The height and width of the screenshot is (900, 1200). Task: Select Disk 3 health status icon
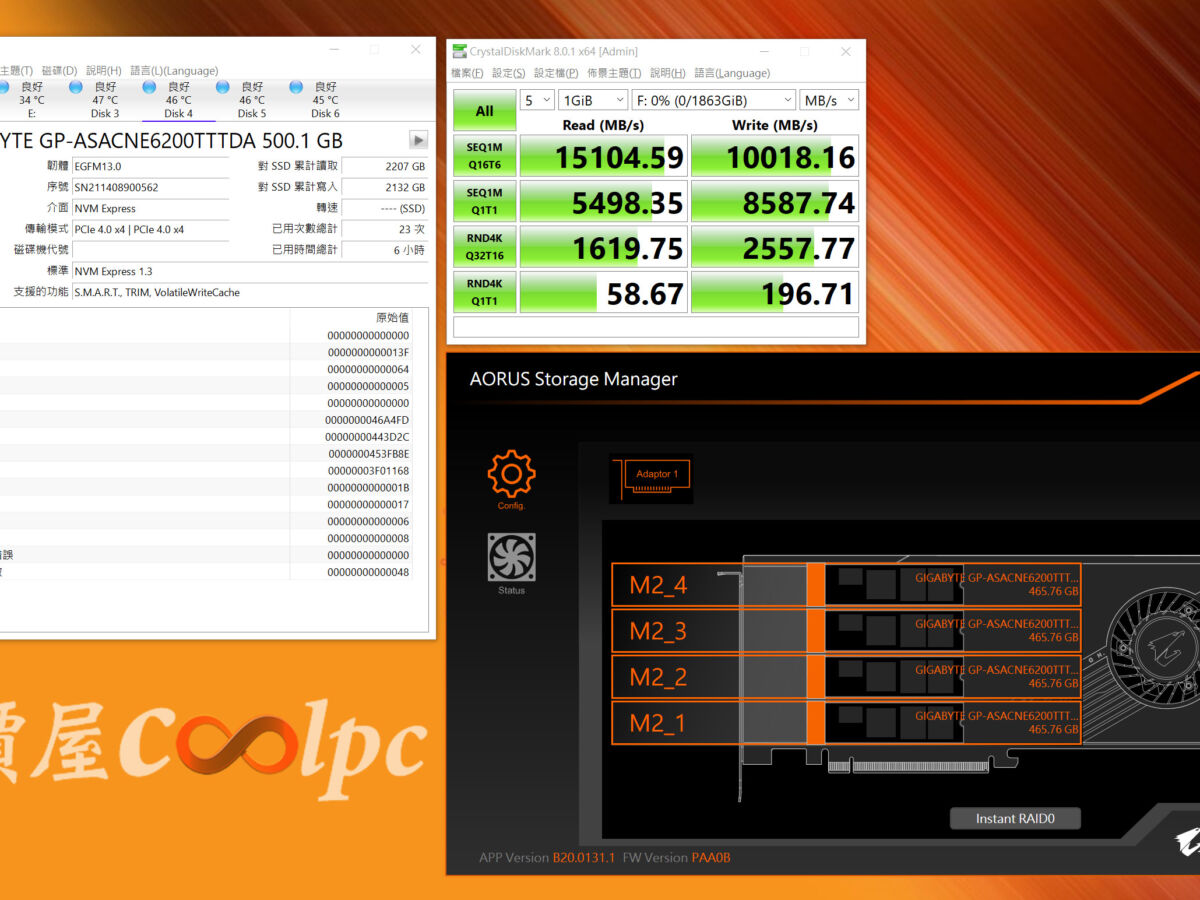(75, 87)
